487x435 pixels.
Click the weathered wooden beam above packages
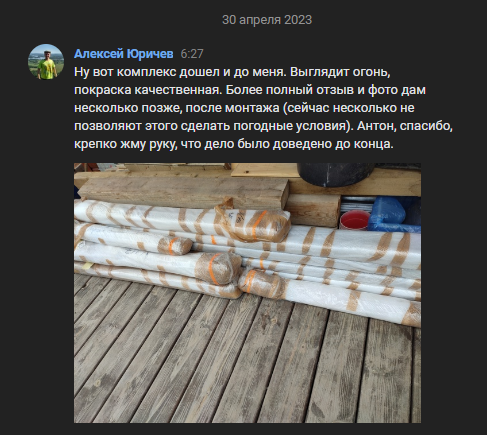183,192
